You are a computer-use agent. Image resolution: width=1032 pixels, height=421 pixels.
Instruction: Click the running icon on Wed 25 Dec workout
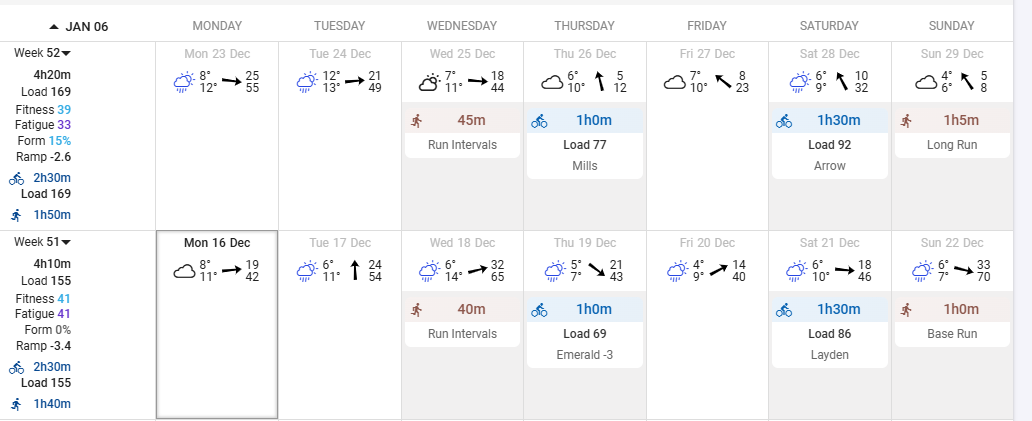point(417,121)
